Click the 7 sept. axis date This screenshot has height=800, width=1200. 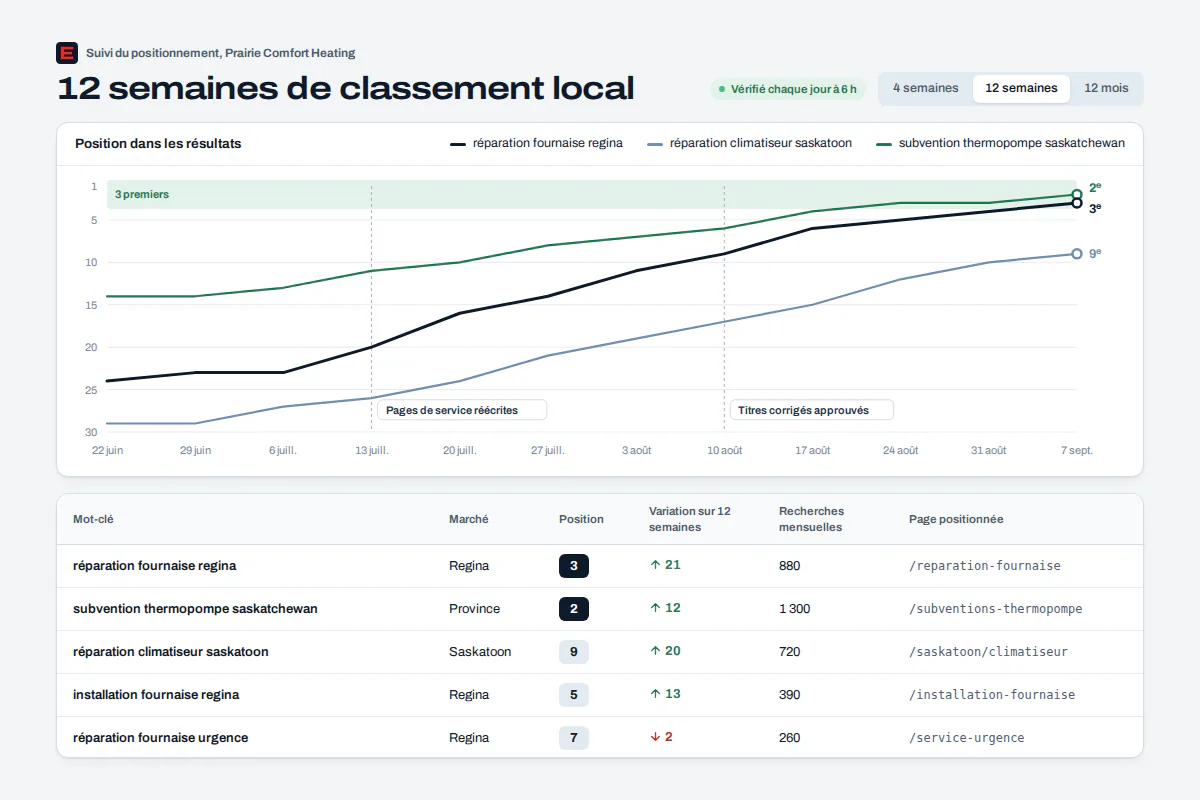(1077, 450)
